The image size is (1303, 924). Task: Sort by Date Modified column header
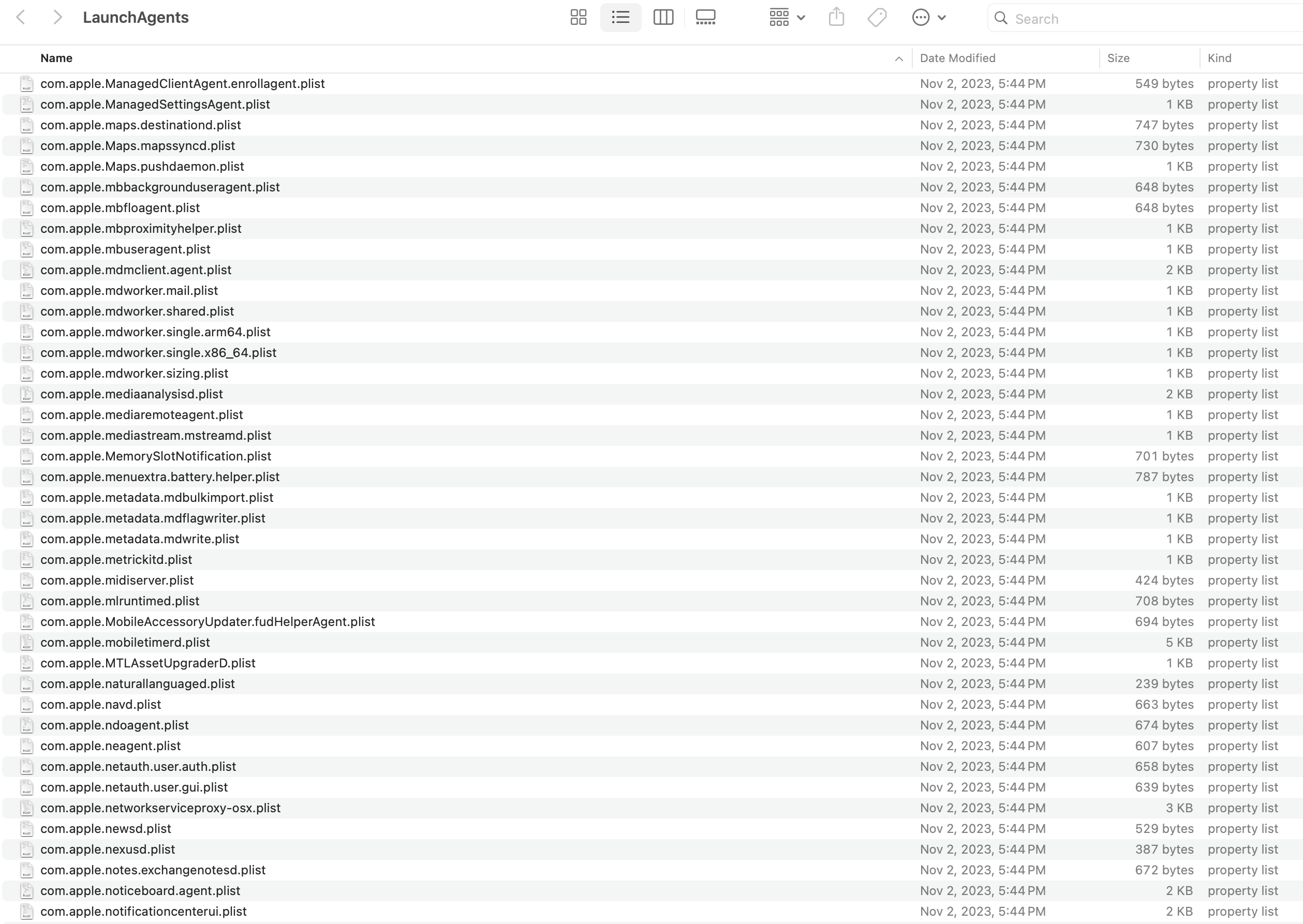pos(957,58)
